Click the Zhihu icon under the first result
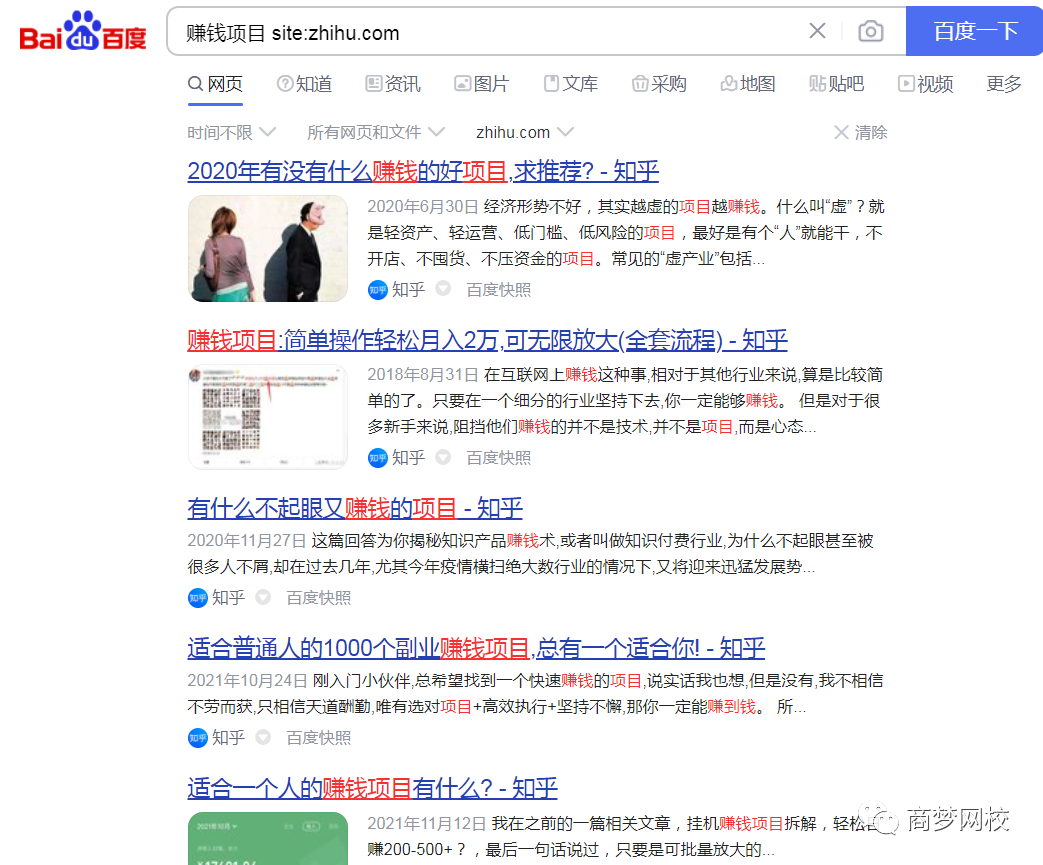 [377, 290]
